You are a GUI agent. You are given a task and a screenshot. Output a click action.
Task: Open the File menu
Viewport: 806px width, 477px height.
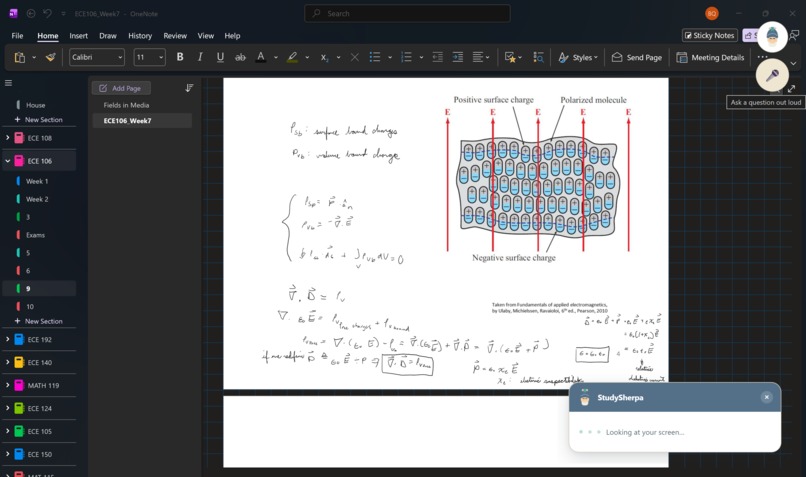pos(17,35)
